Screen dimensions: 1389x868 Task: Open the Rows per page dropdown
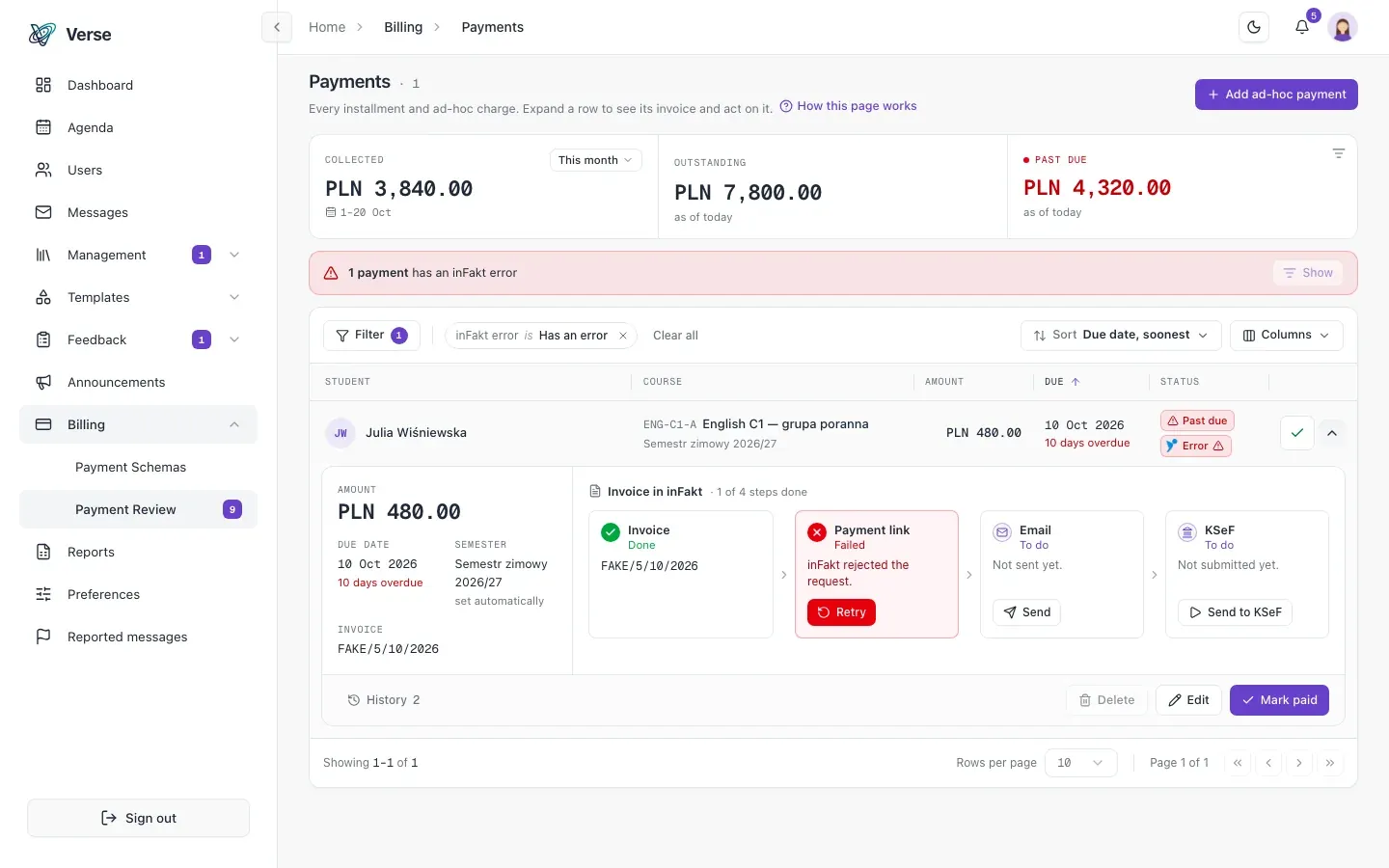tap(1080, 763)
